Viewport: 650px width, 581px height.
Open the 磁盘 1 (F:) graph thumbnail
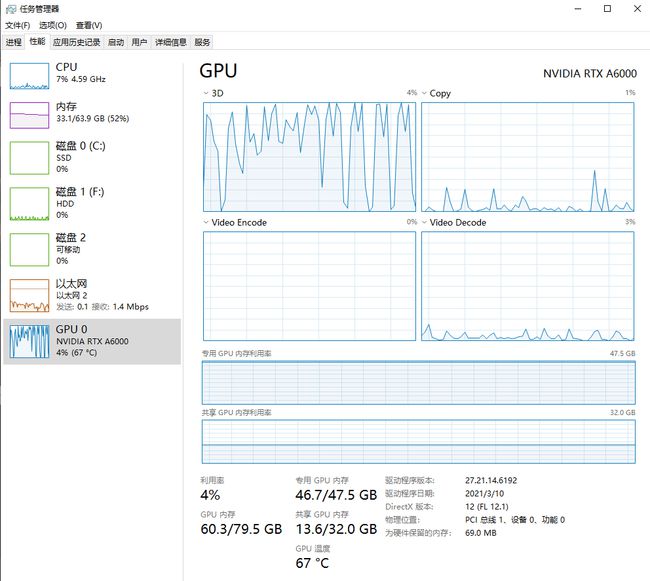point(29,203)
